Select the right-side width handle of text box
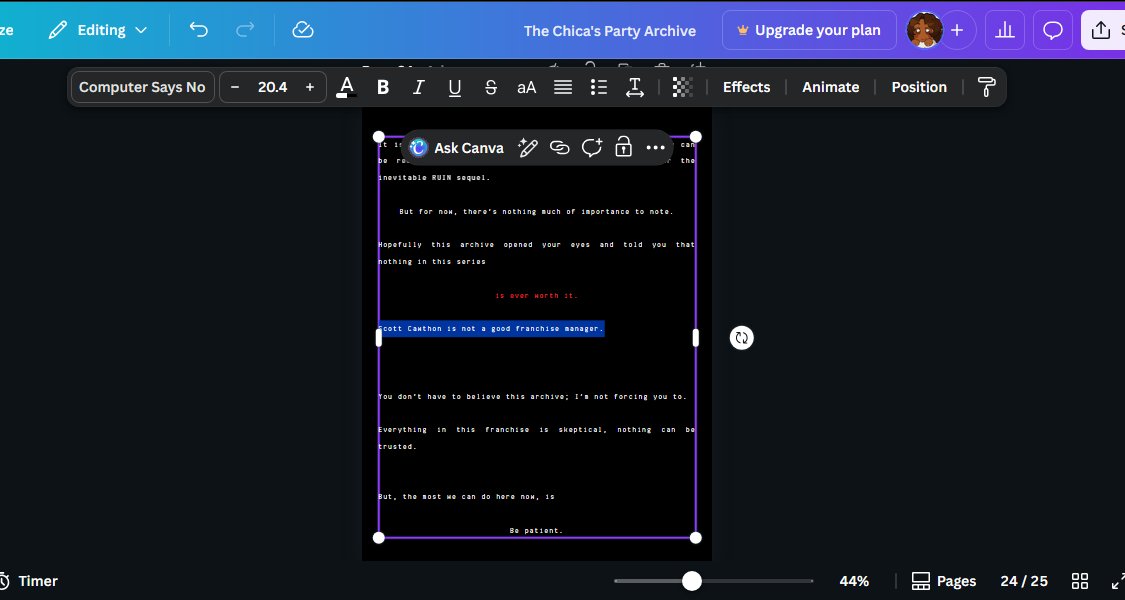The width and height of the screenshot is (1125, 600). pos(695,338)
